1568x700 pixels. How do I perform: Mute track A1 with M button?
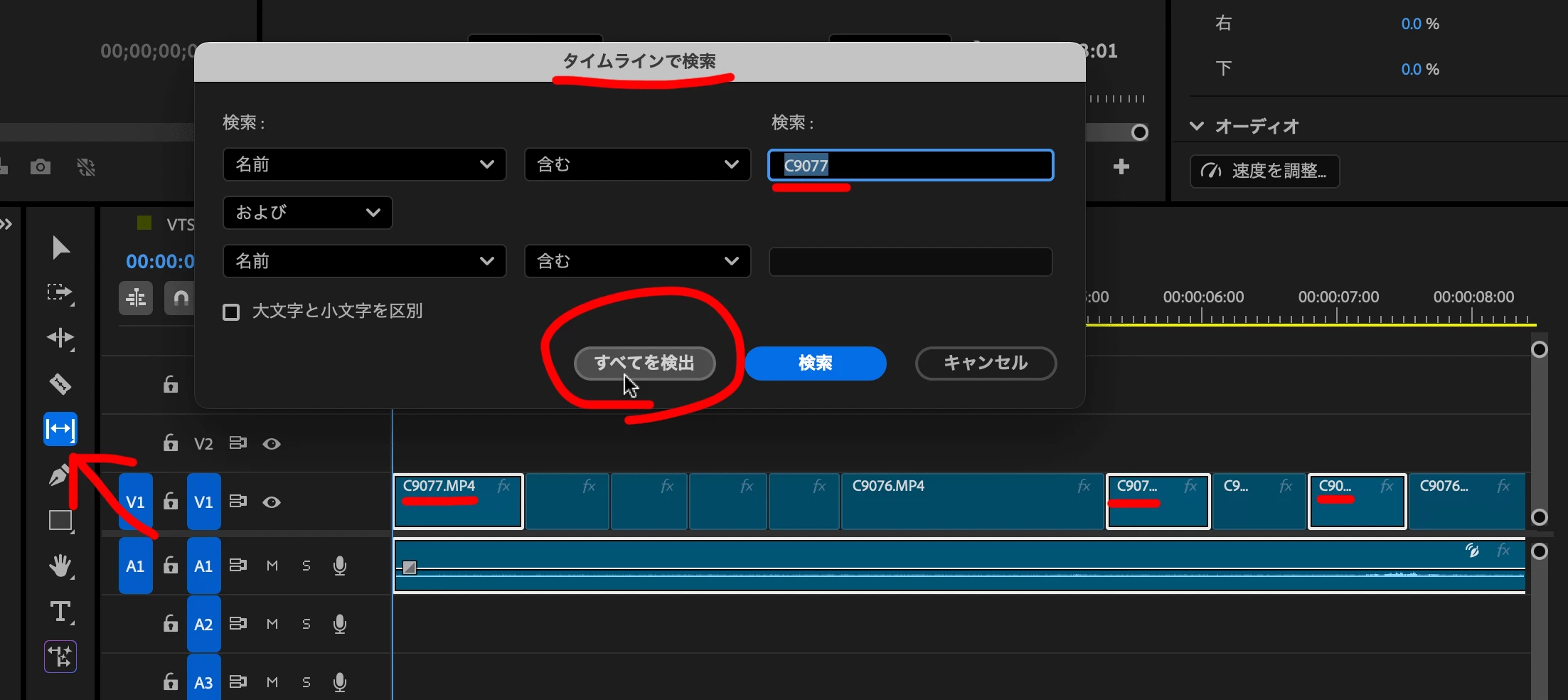pos(272,566)
